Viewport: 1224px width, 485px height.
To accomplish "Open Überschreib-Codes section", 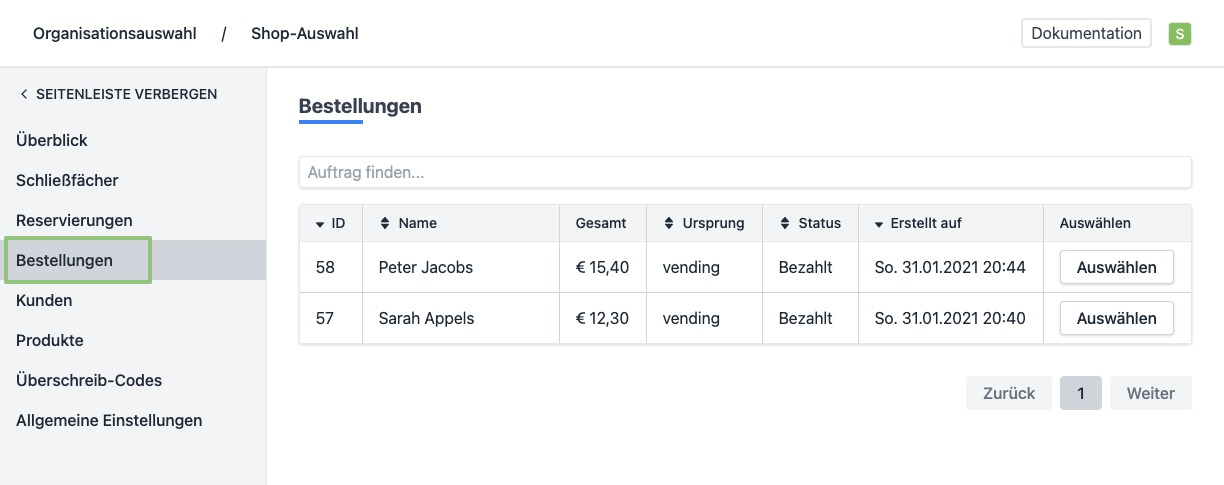I will (89, 381).
